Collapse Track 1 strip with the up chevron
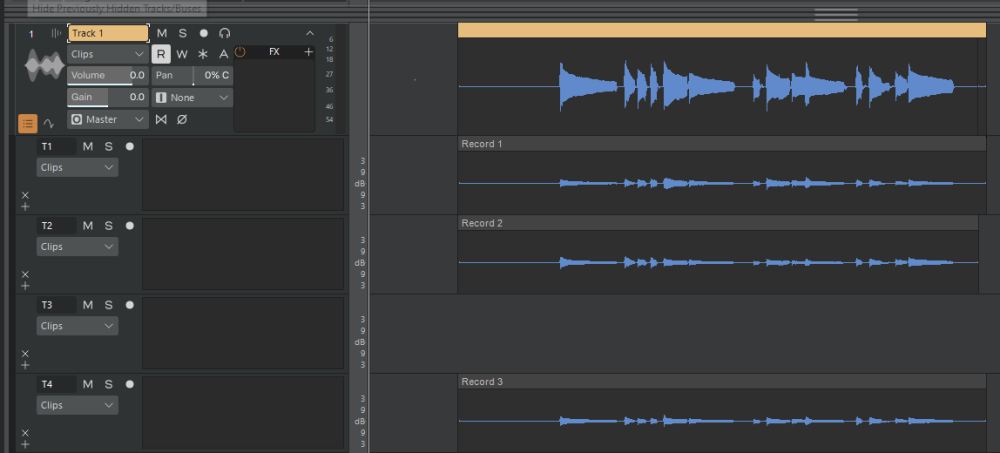This screenshot has width=1000, height=453. 310,33
